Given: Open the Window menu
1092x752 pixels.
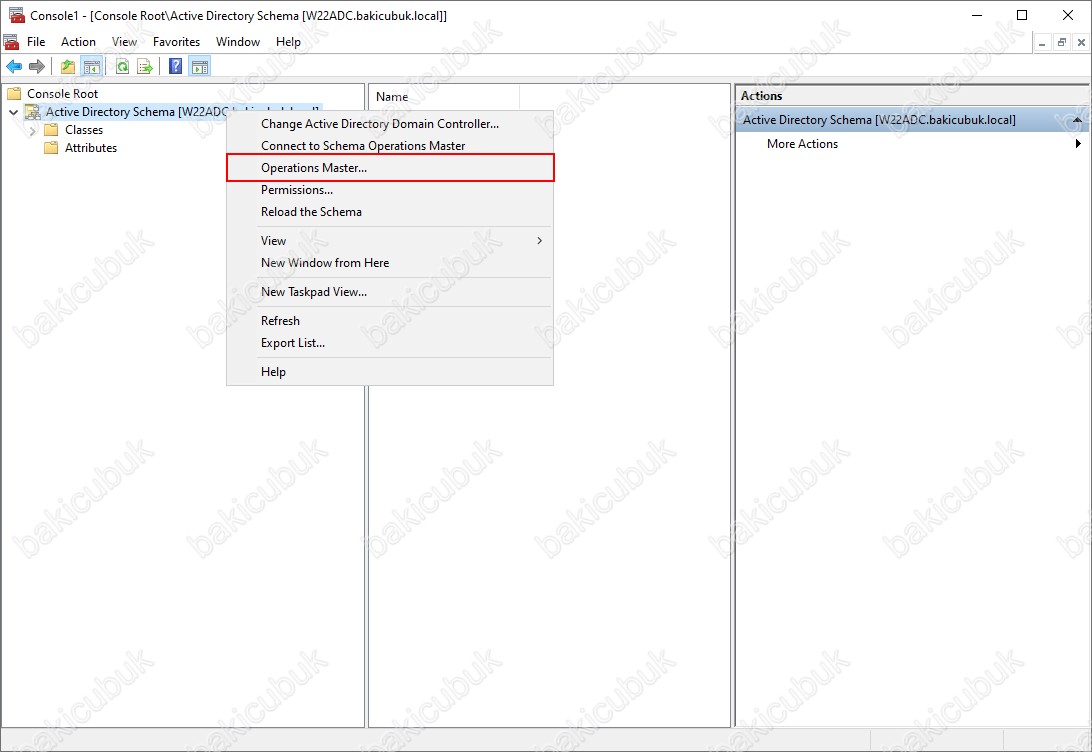Looking at the screenshot, I should click(x=237, y=42).
